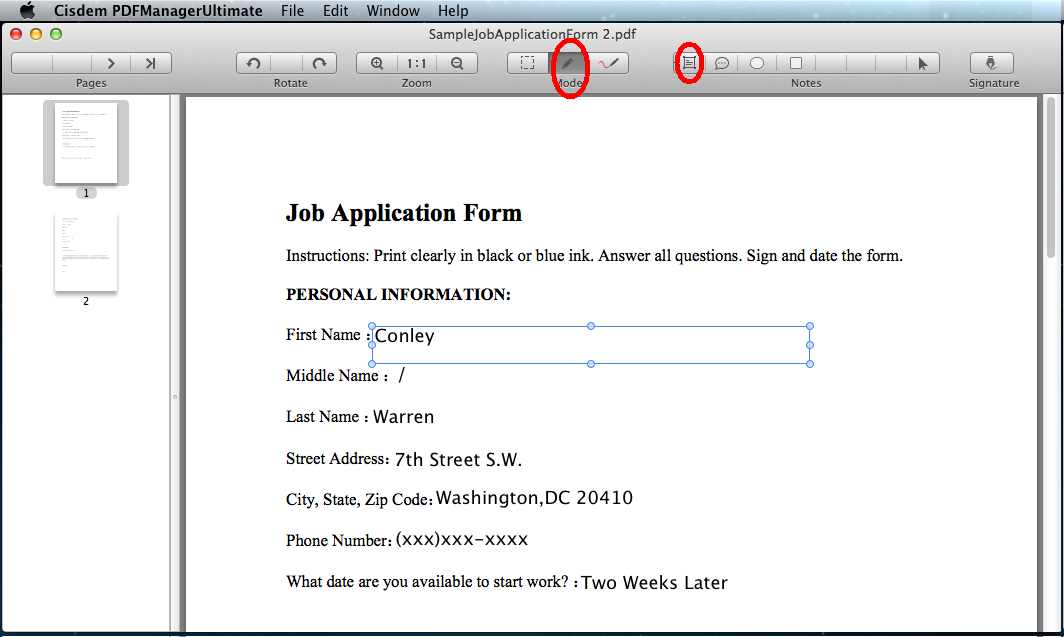Viewport: 1064px width, 637px height.
Task: Click the window title 'SampleJobApplicationForm 2.pdf'
Action: click(x=532, y=34)
